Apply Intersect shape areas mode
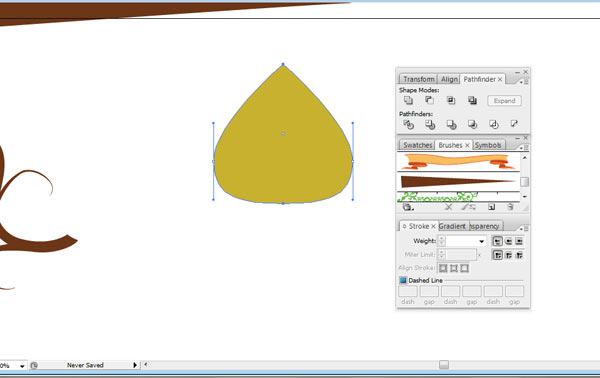This screenshot has height=378, width=600. [451, 100]
